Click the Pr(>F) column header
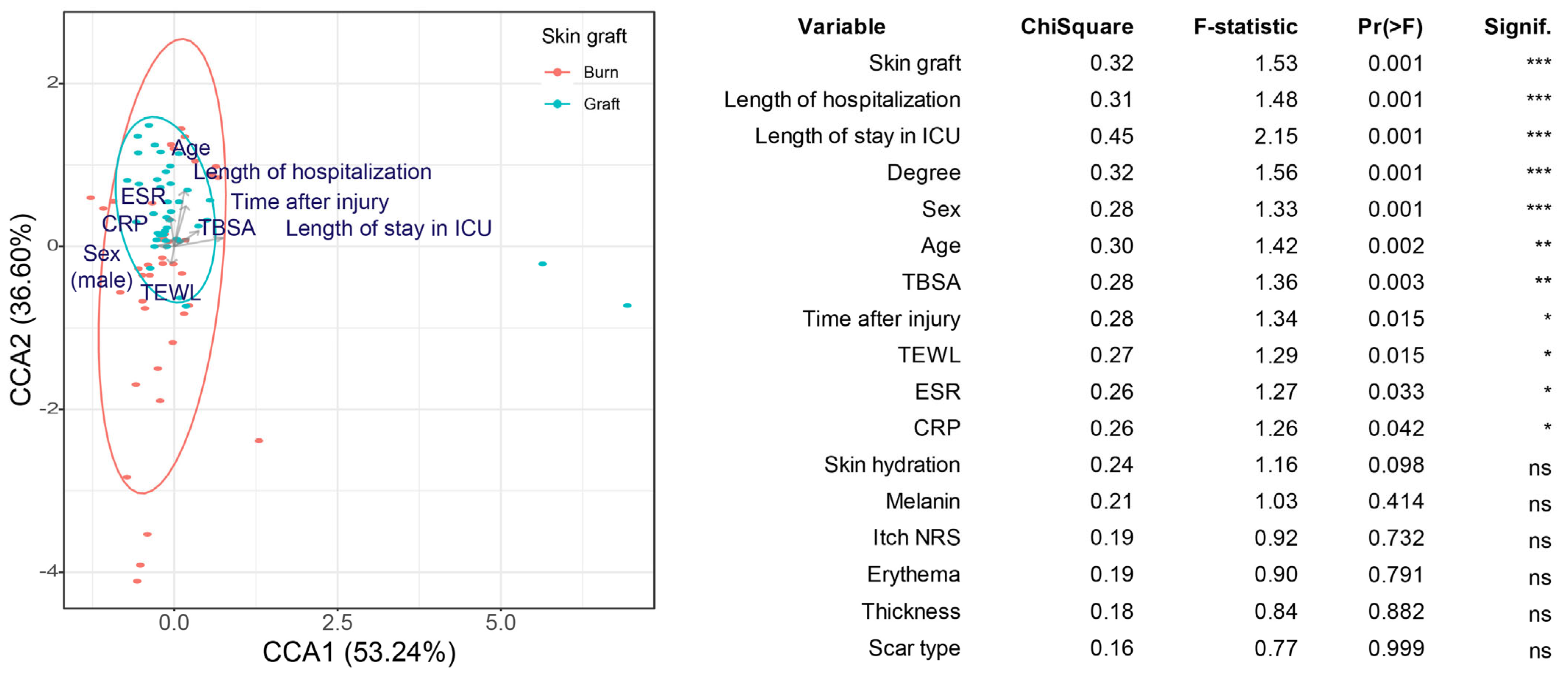The height and width of the screenshot is (674, 1568). (1390, 27)
